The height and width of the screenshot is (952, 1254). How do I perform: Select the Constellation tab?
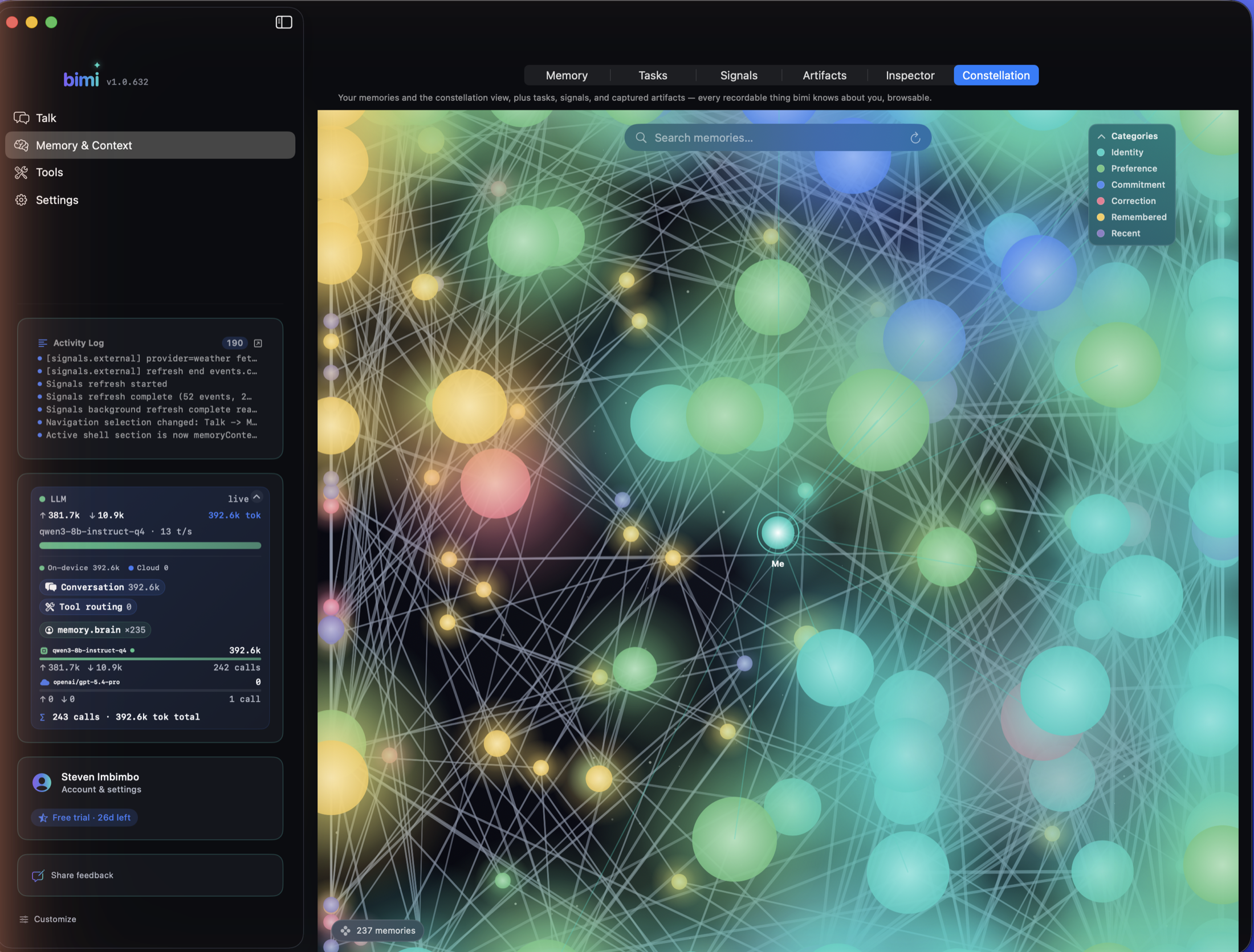[996, 75]
